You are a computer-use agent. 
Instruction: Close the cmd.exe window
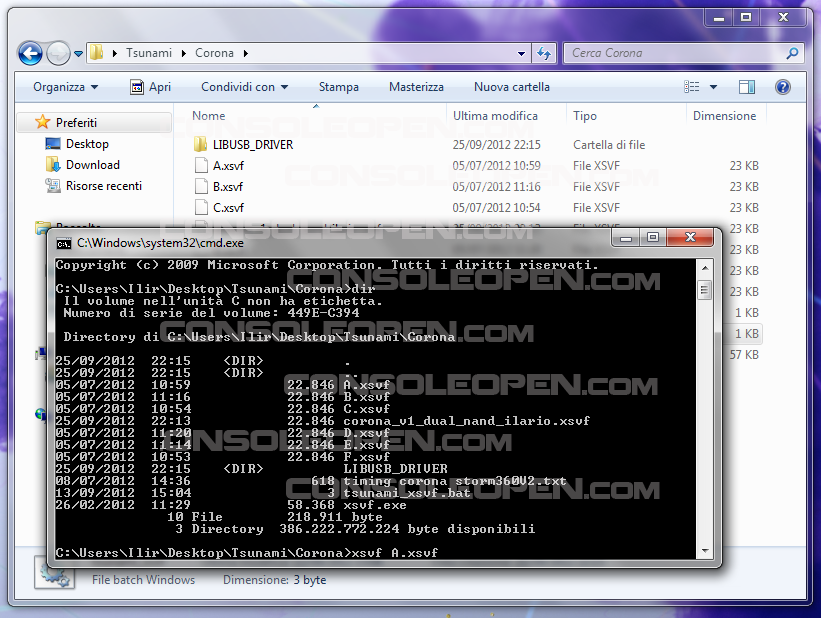pos(690,238)
